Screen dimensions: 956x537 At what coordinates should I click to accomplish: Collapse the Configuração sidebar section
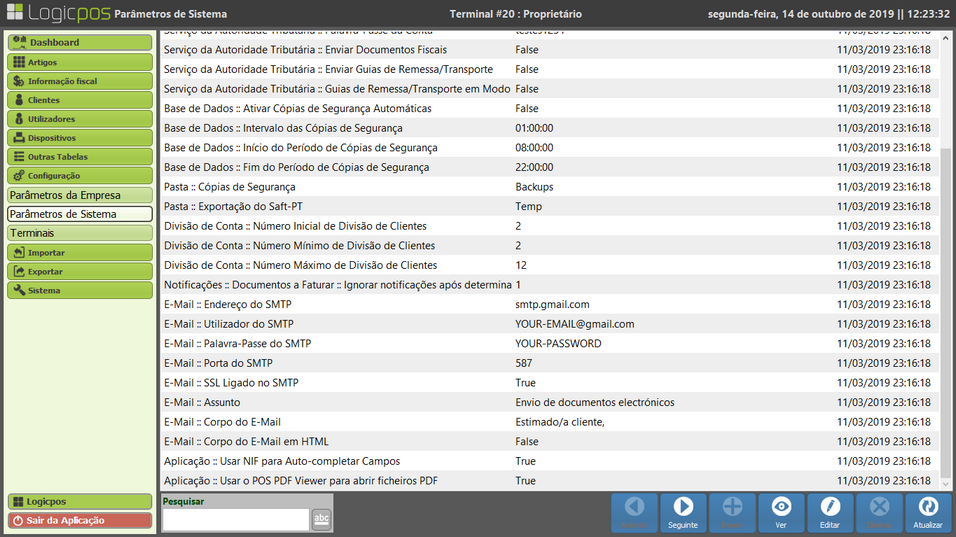coord(79,176)
